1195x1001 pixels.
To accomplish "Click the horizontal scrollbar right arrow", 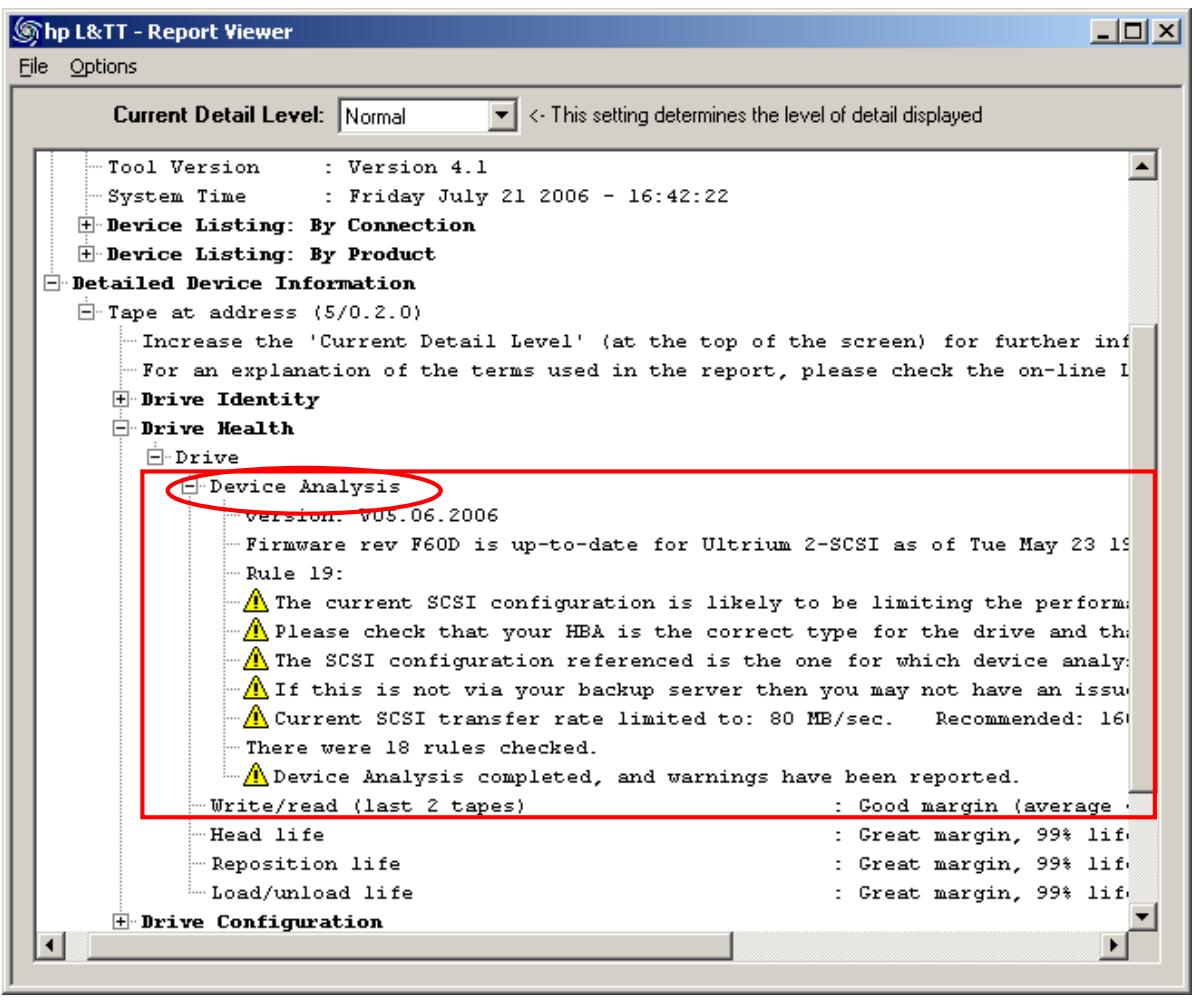I will click(1114, 945).
